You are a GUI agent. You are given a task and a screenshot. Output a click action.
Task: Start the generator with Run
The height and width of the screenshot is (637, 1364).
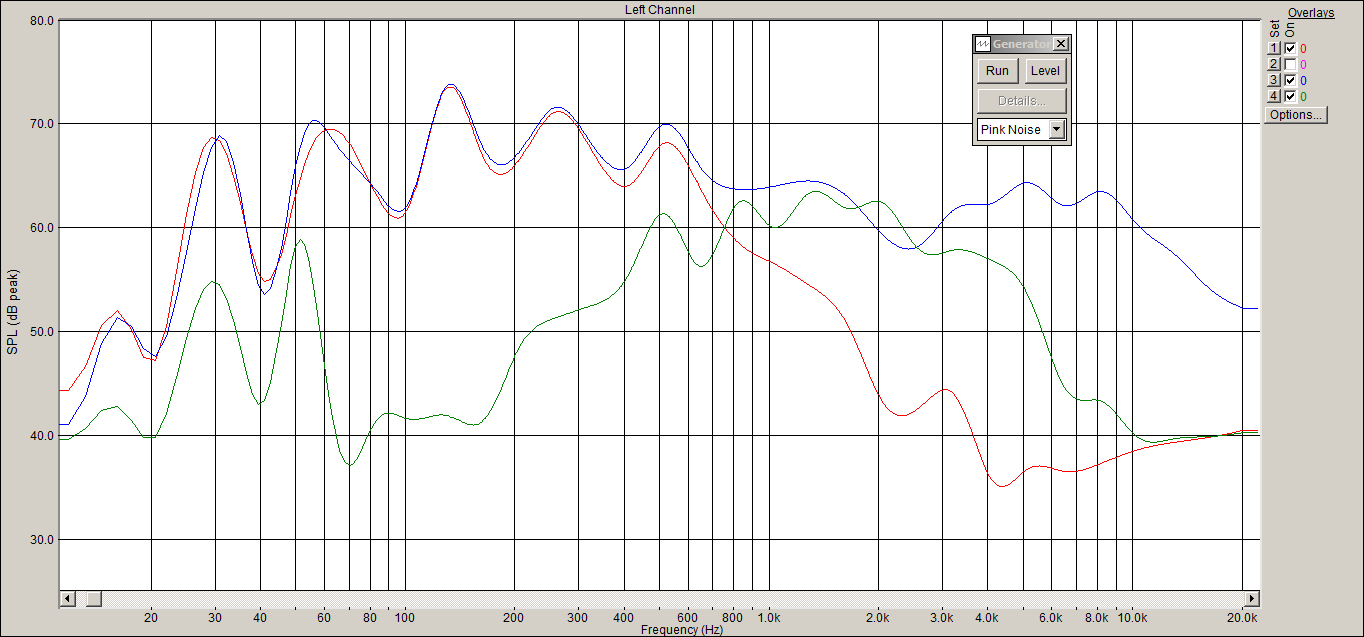(x=997, y=71)
